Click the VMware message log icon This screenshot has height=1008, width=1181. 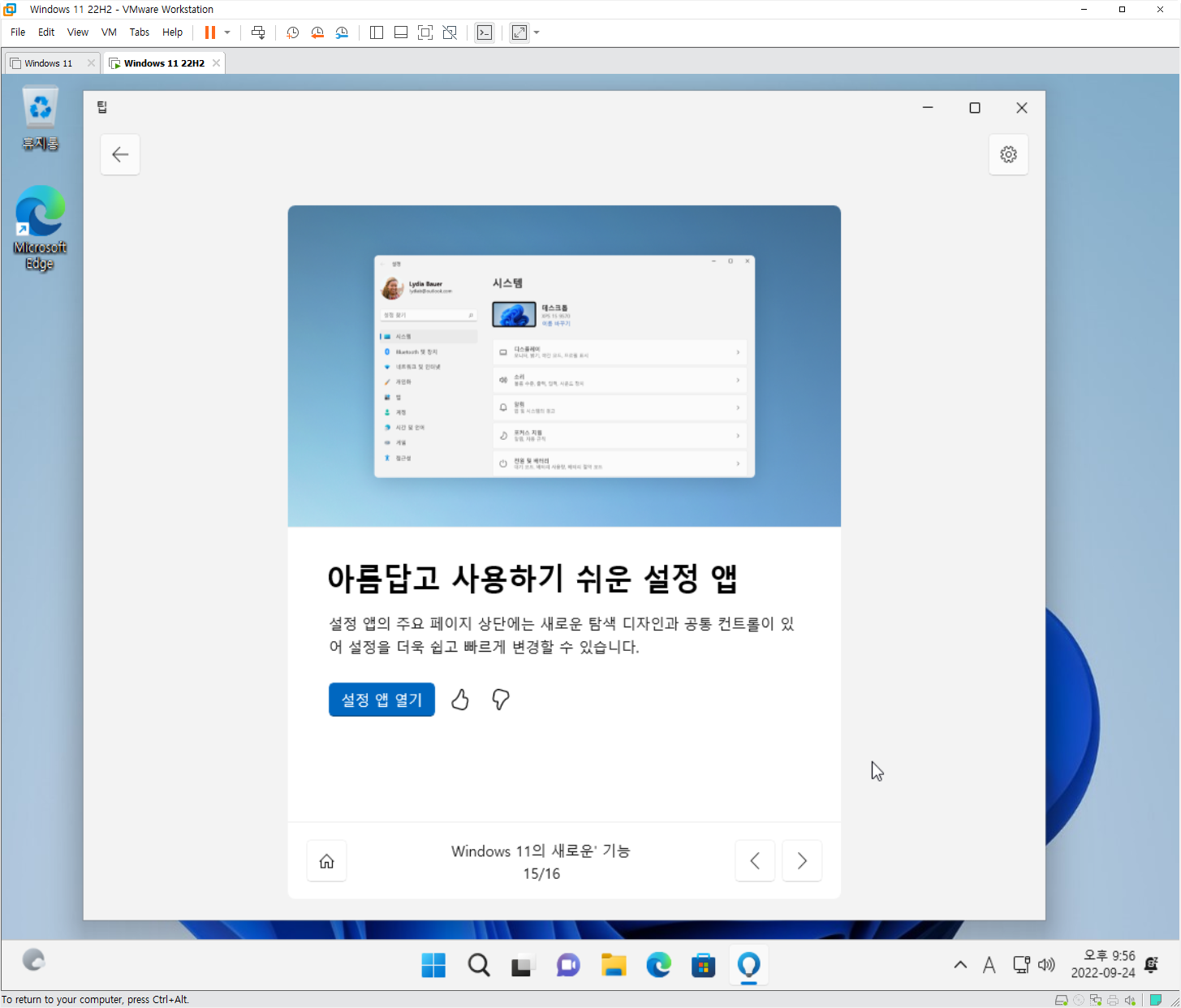click(1156, 1000)
